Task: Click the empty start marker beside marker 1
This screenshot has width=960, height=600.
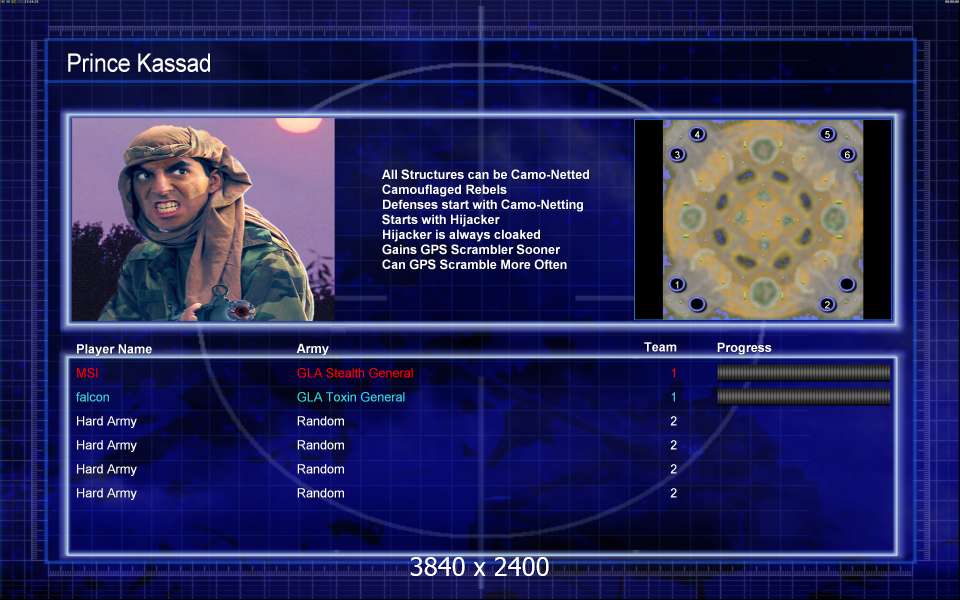Action: [697, 304]
